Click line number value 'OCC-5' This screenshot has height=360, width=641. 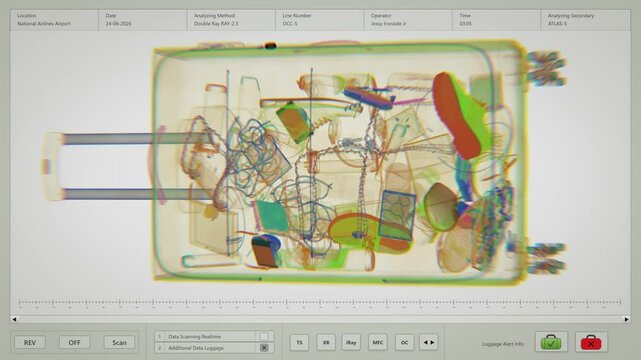click(x=290, y=24)
